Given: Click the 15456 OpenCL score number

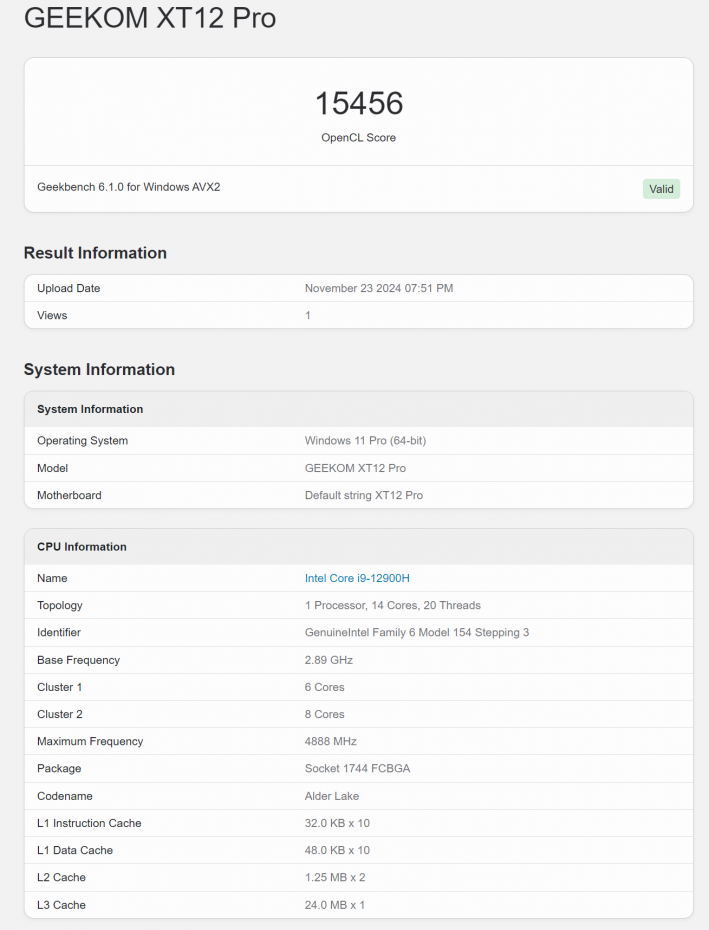Looking at the screenshot, I should [x=359, y=103].
